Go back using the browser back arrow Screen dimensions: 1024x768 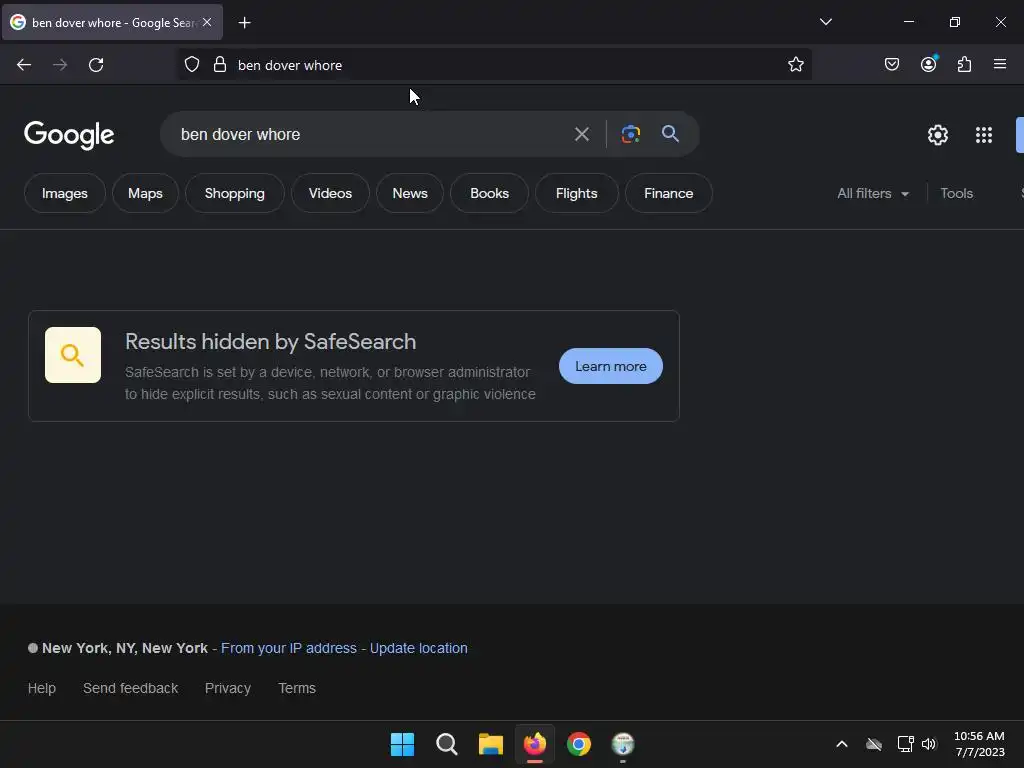24,65
